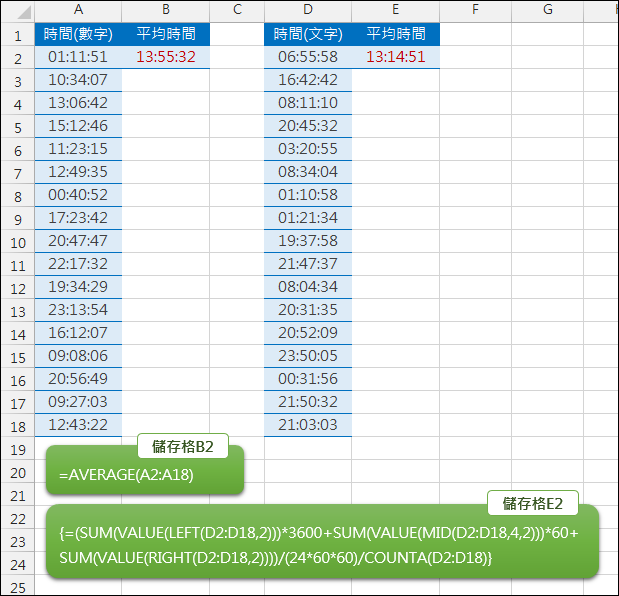Select cell with 09:08:06

pyautogui.click(x=78, y=356)
